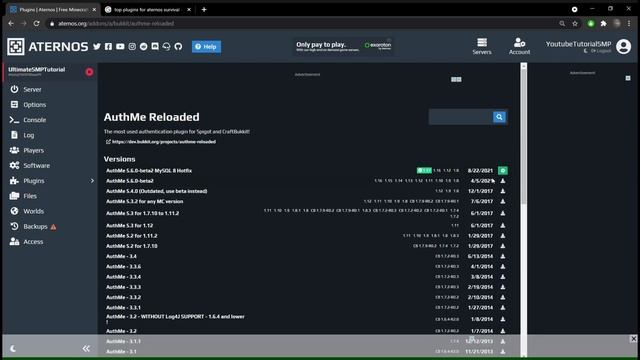Open Chrome three-dot menu
The width and height of the screenshot is (640, 360).
point(629,24)
